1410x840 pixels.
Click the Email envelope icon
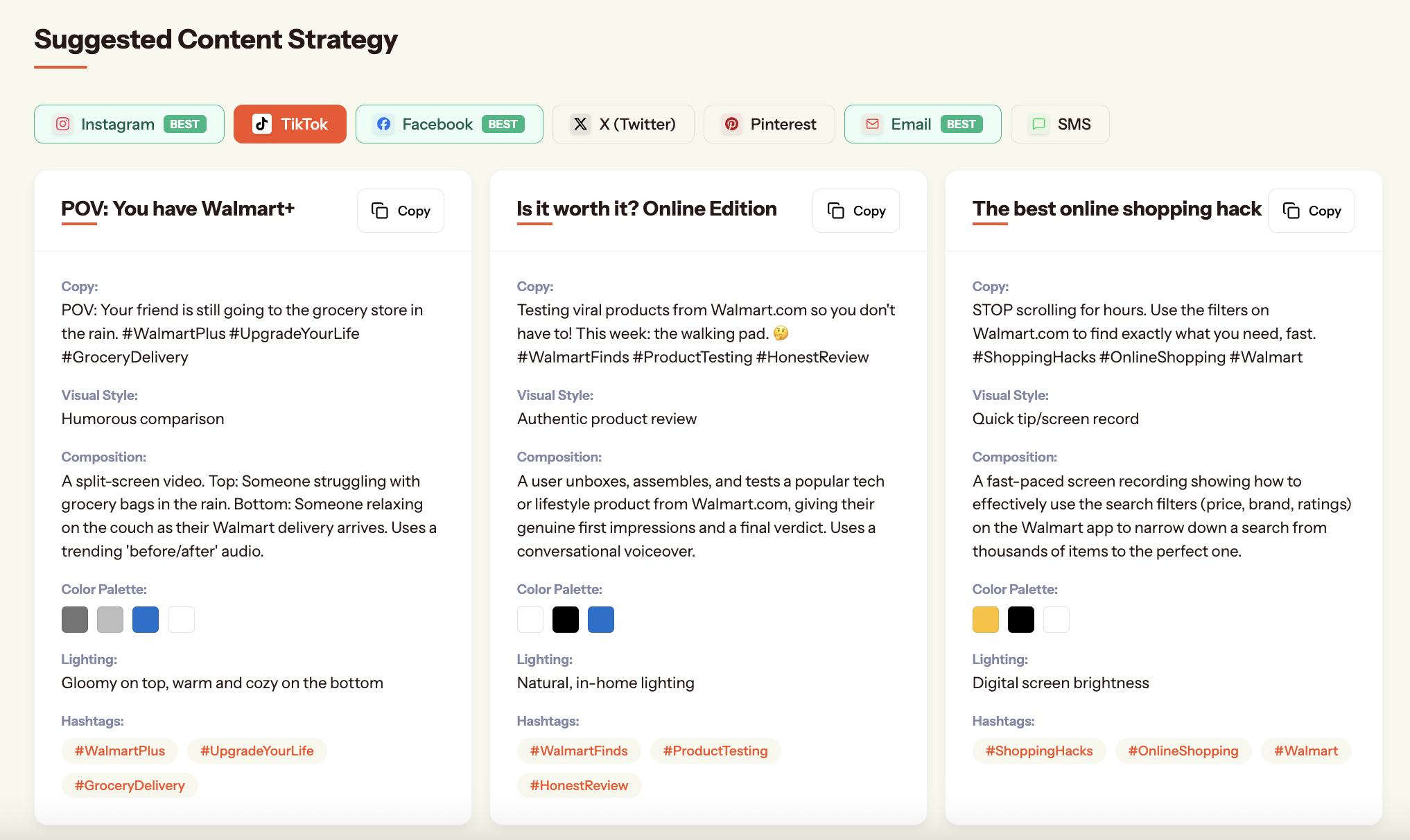pyautogui.click(x=872, y=124)
